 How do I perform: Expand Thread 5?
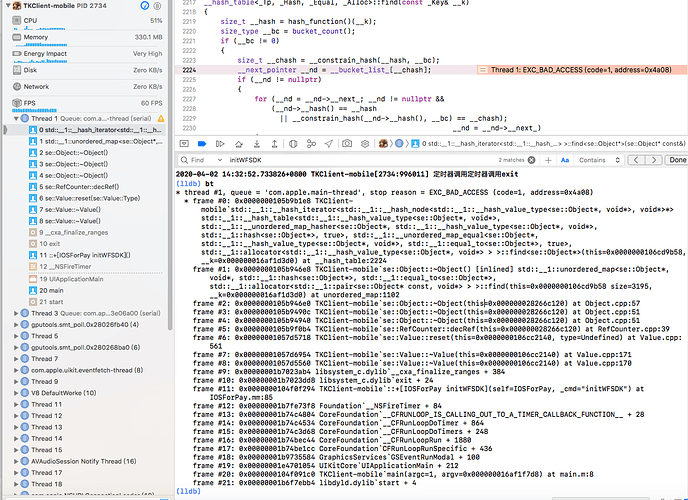[x=16, y=336]
